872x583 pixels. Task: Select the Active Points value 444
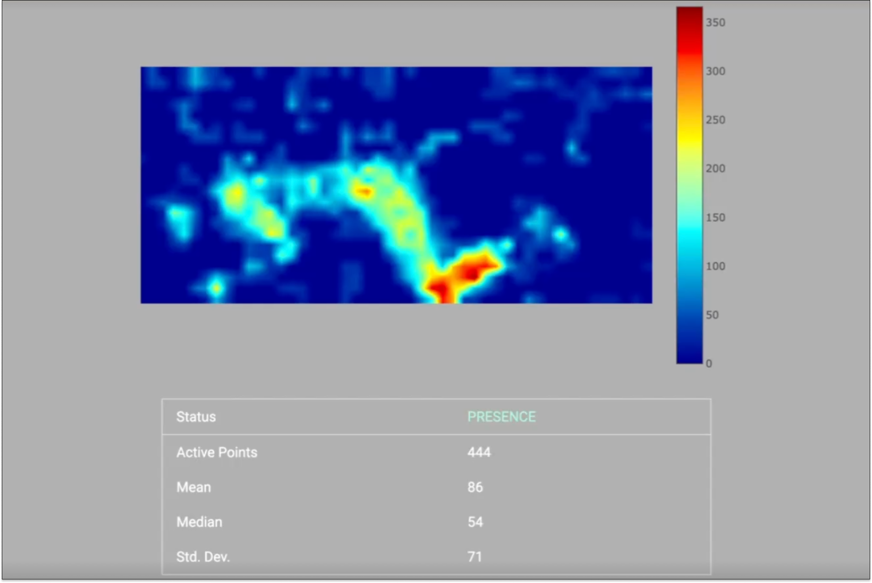pos(479,452)
